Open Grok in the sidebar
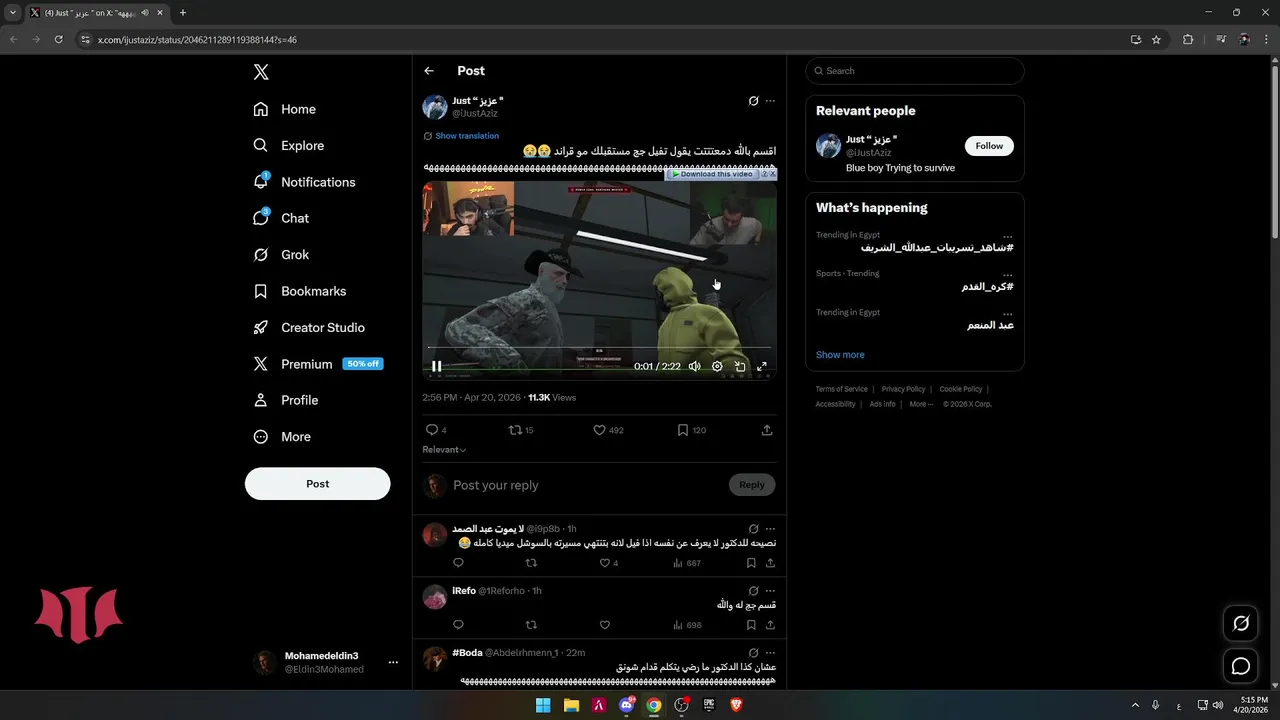 (282, 255)
